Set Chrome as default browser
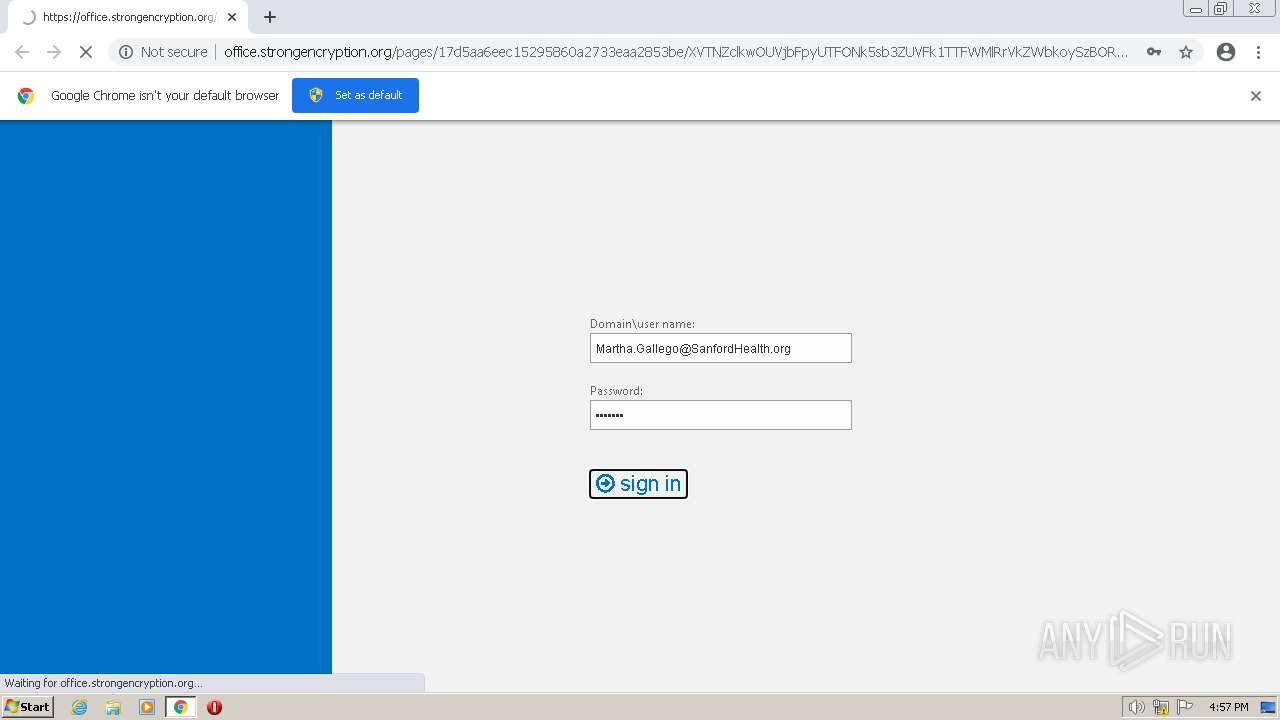This screenshot has width=1280, height=720. pyautogui.click(x=355, y=95)
